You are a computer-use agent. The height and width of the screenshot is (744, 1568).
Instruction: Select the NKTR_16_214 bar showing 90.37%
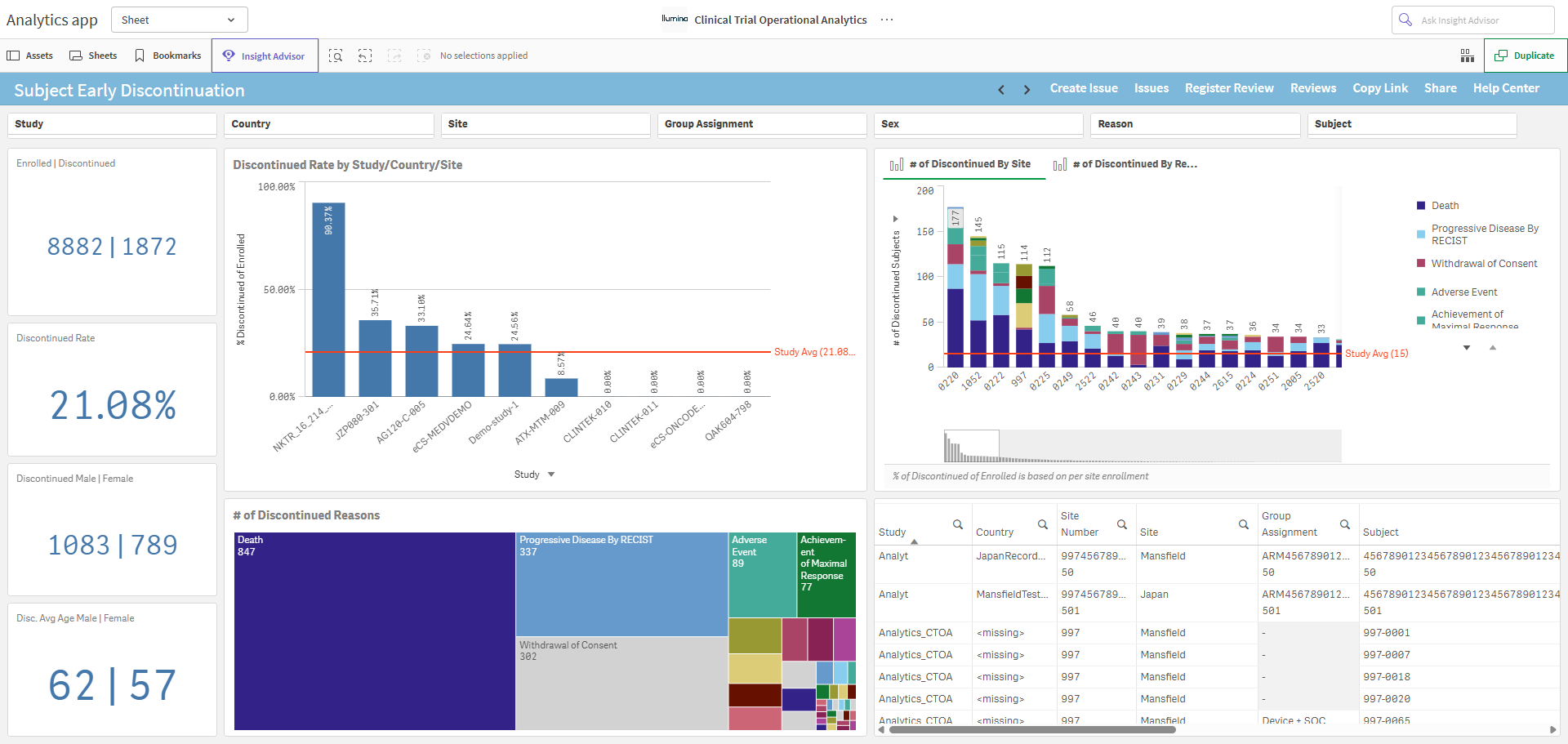click(328, 300)
